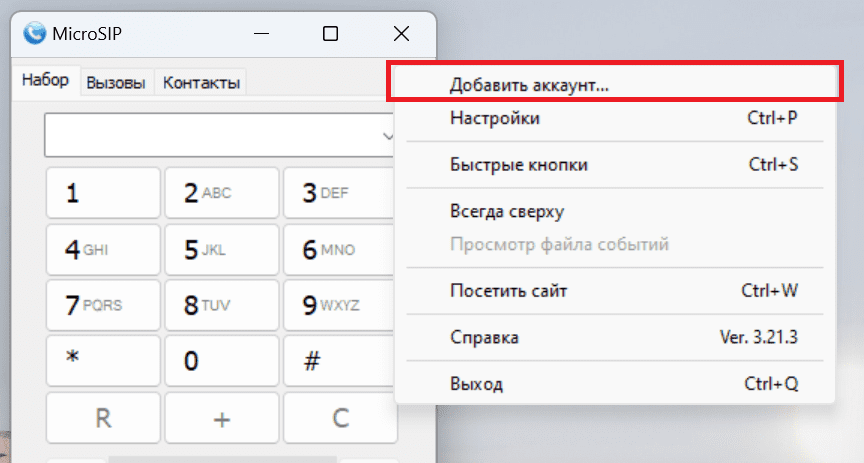The width and height of the screenshot is (864, 463).
Task: Choose Добавить аккаунт... from the menu
Action: coord(614,85)
